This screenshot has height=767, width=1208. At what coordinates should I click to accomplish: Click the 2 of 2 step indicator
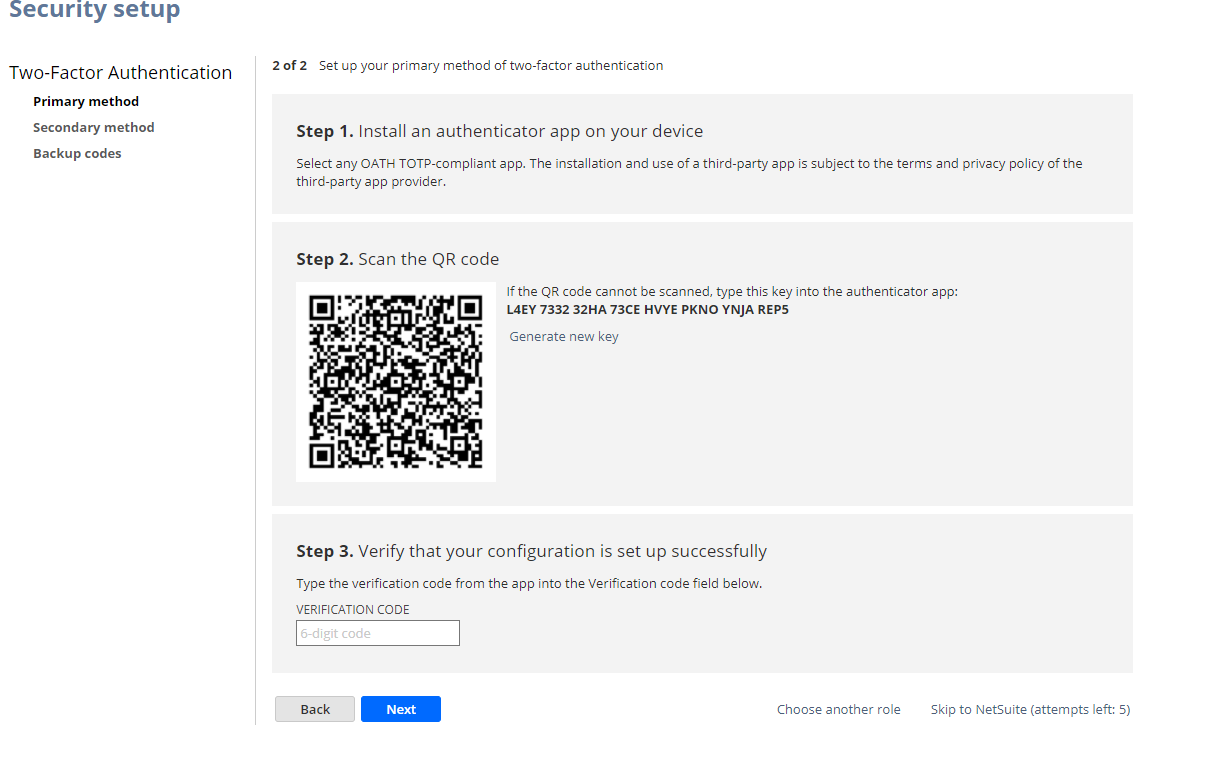click(x=289, y=66)
